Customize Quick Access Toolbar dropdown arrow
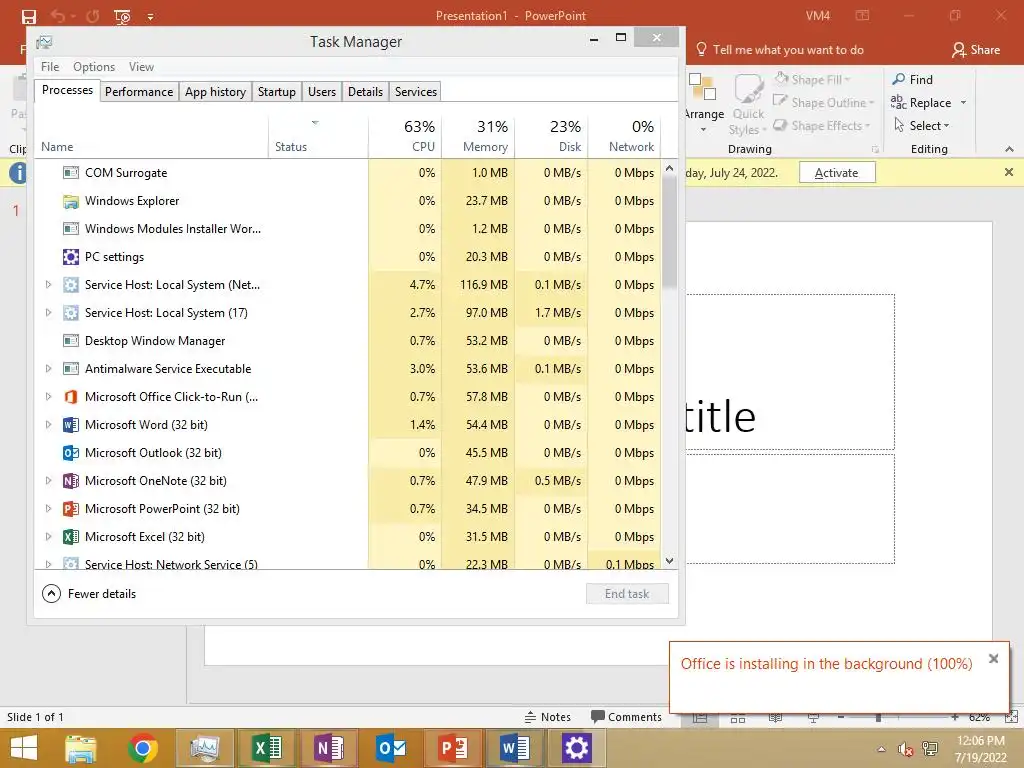Viewport: 1024px width, 768px height. tap(151, 17)
